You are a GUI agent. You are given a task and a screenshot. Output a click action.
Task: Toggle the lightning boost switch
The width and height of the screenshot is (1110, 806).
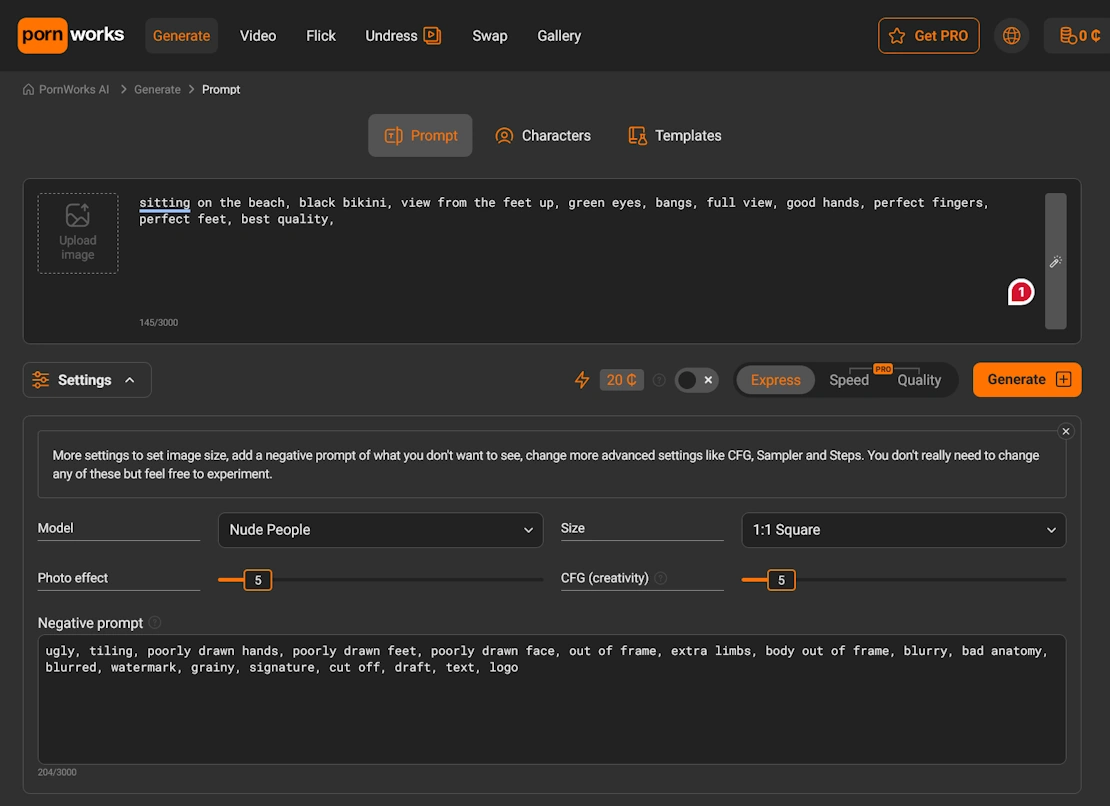(696, 380)
